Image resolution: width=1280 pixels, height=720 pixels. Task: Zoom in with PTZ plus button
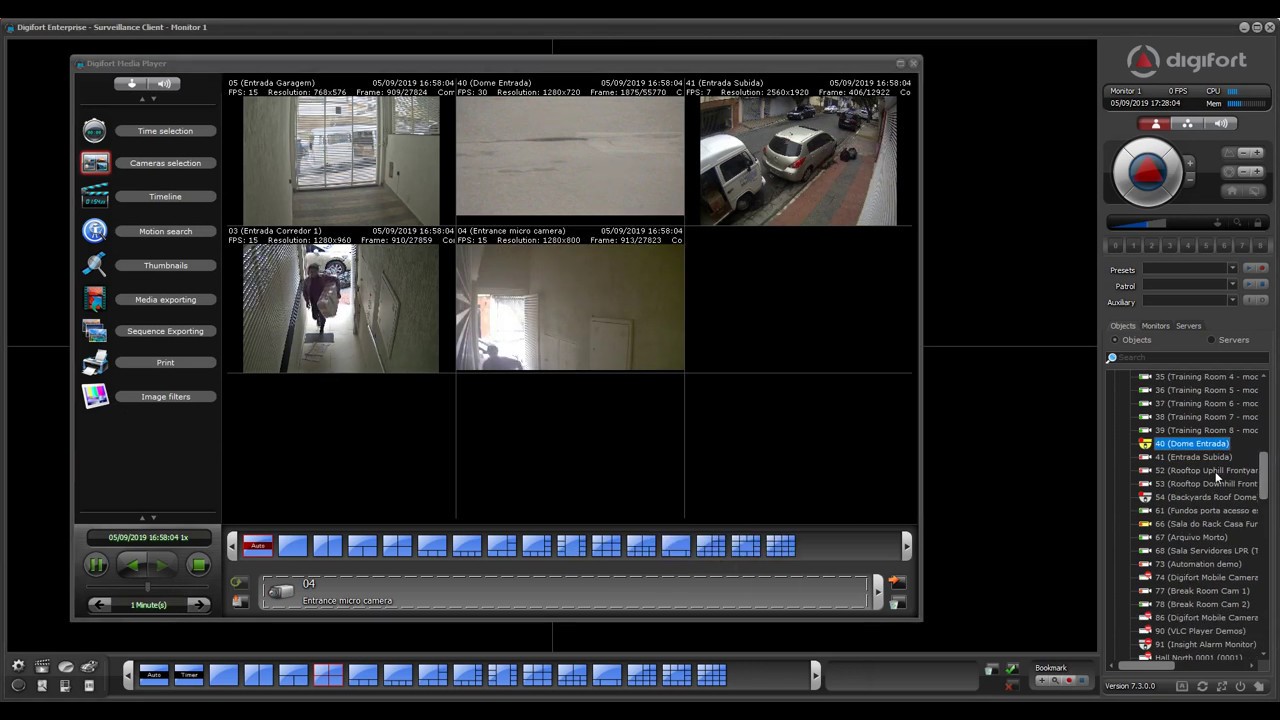1189,163
